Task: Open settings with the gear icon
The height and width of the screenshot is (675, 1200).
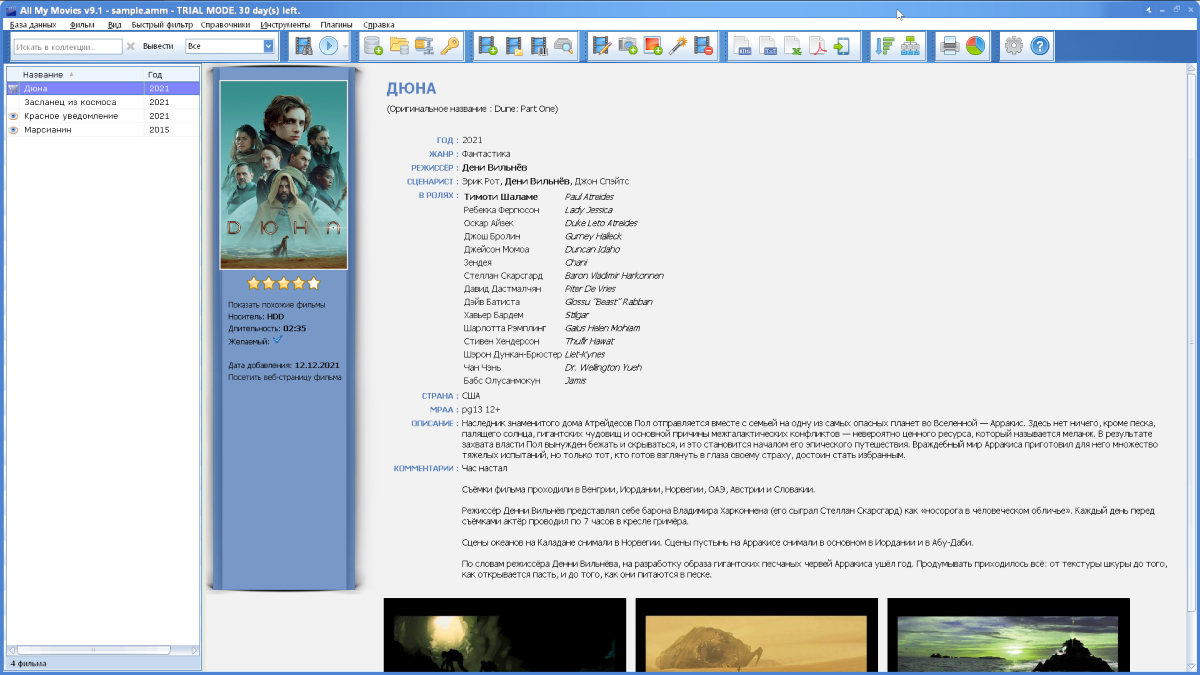Action: (x=1014, y=46)
